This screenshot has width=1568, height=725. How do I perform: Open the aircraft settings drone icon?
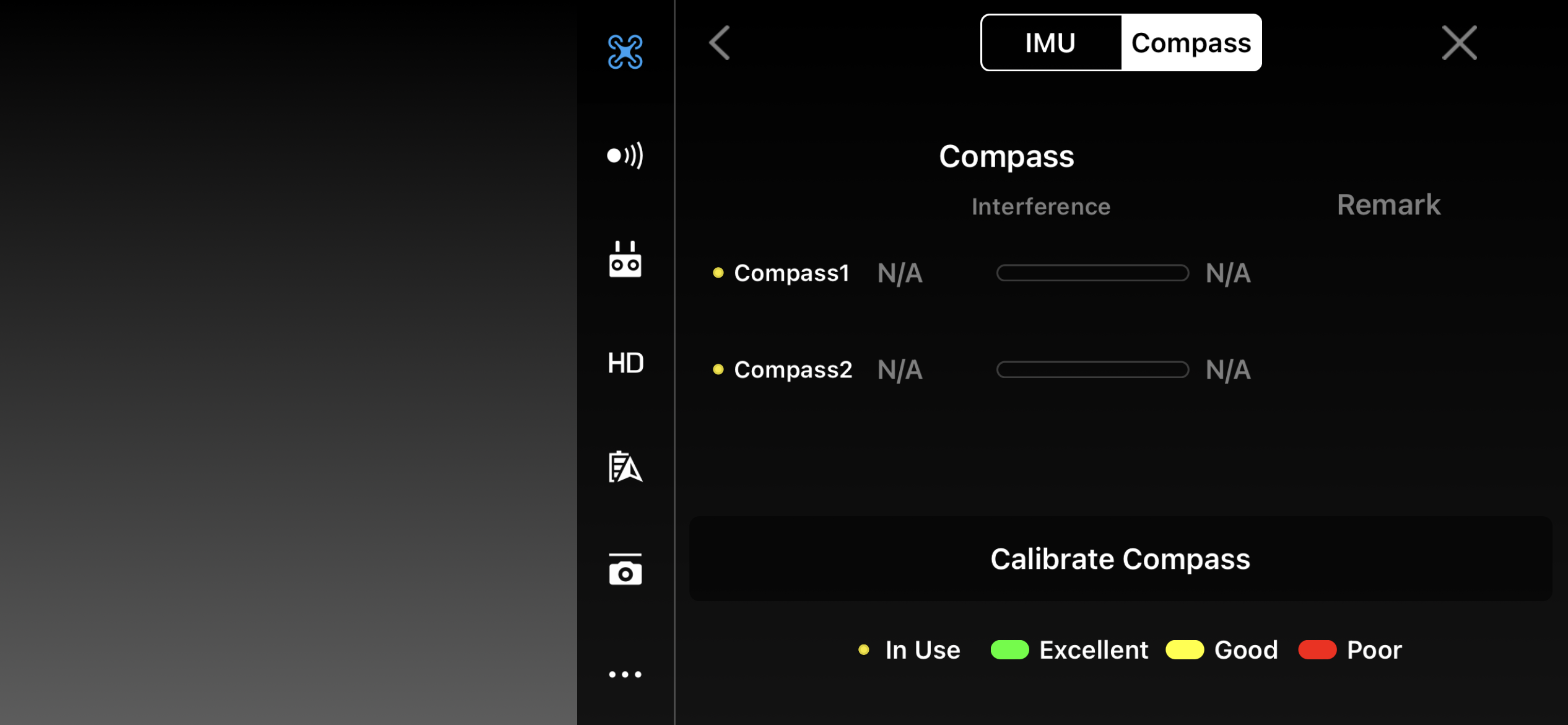625,51
